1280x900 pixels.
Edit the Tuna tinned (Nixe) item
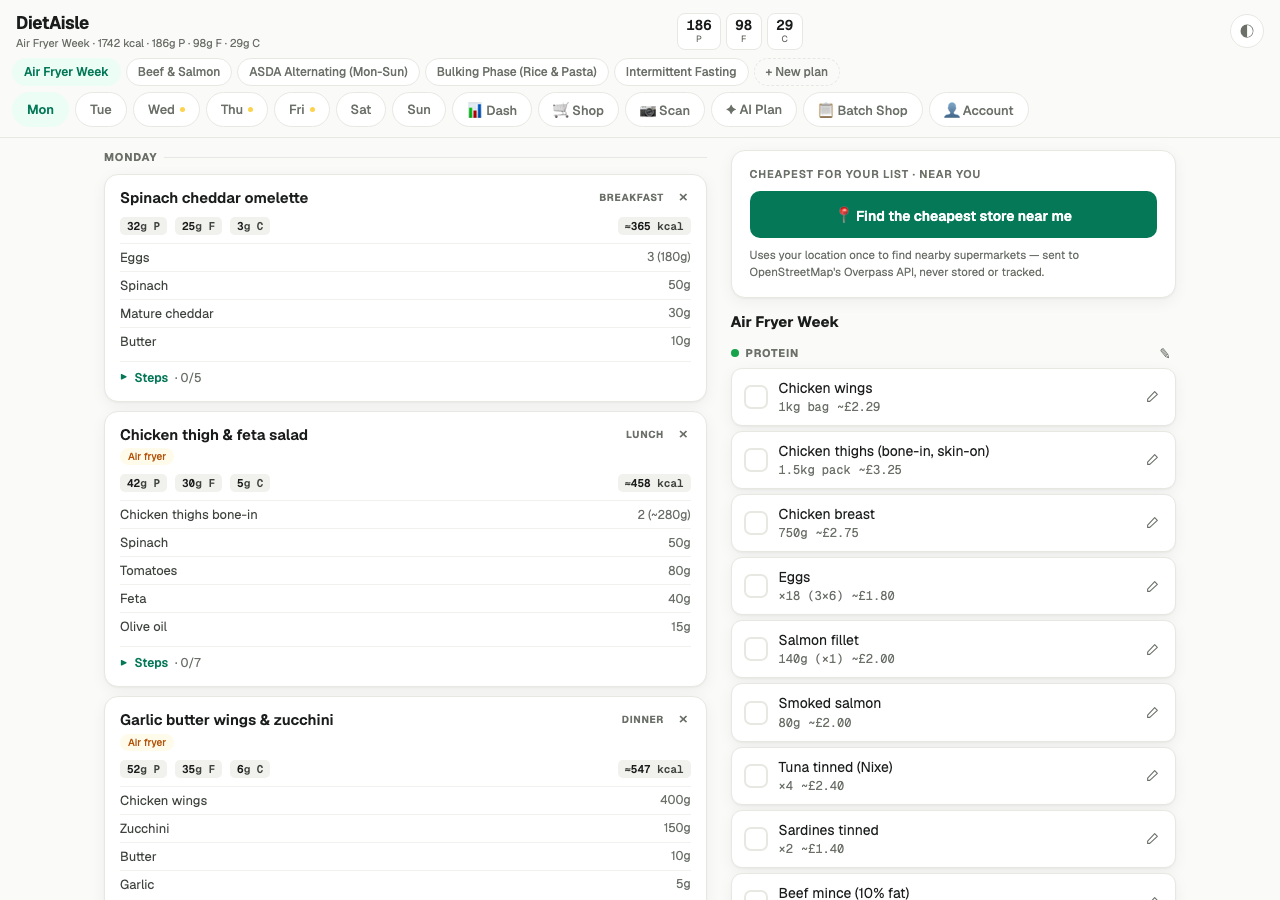pyautogui.click(x=1152, y=776)
